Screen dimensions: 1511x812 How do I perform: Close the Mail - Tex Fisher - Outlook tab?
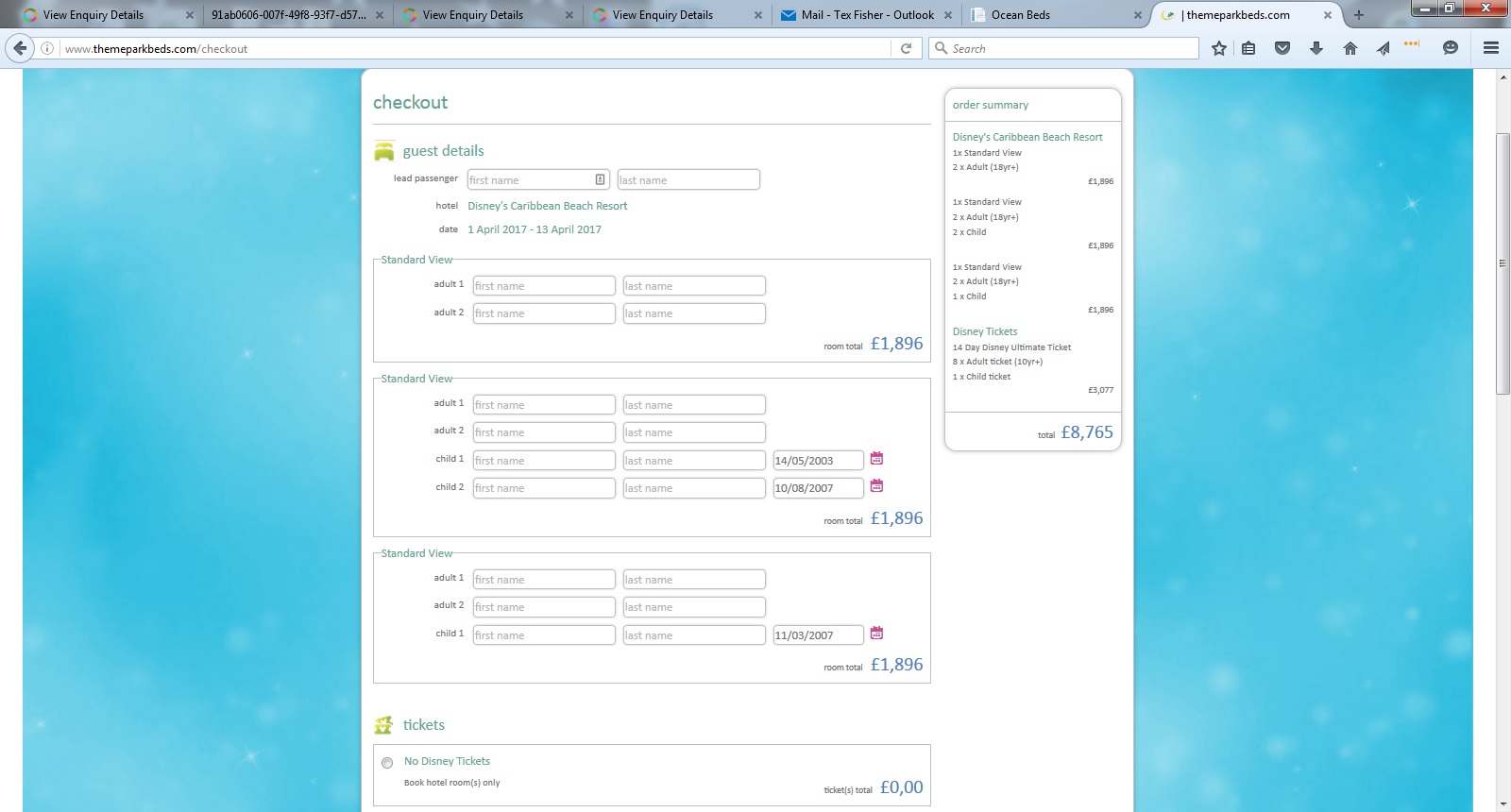pos(948,15)
